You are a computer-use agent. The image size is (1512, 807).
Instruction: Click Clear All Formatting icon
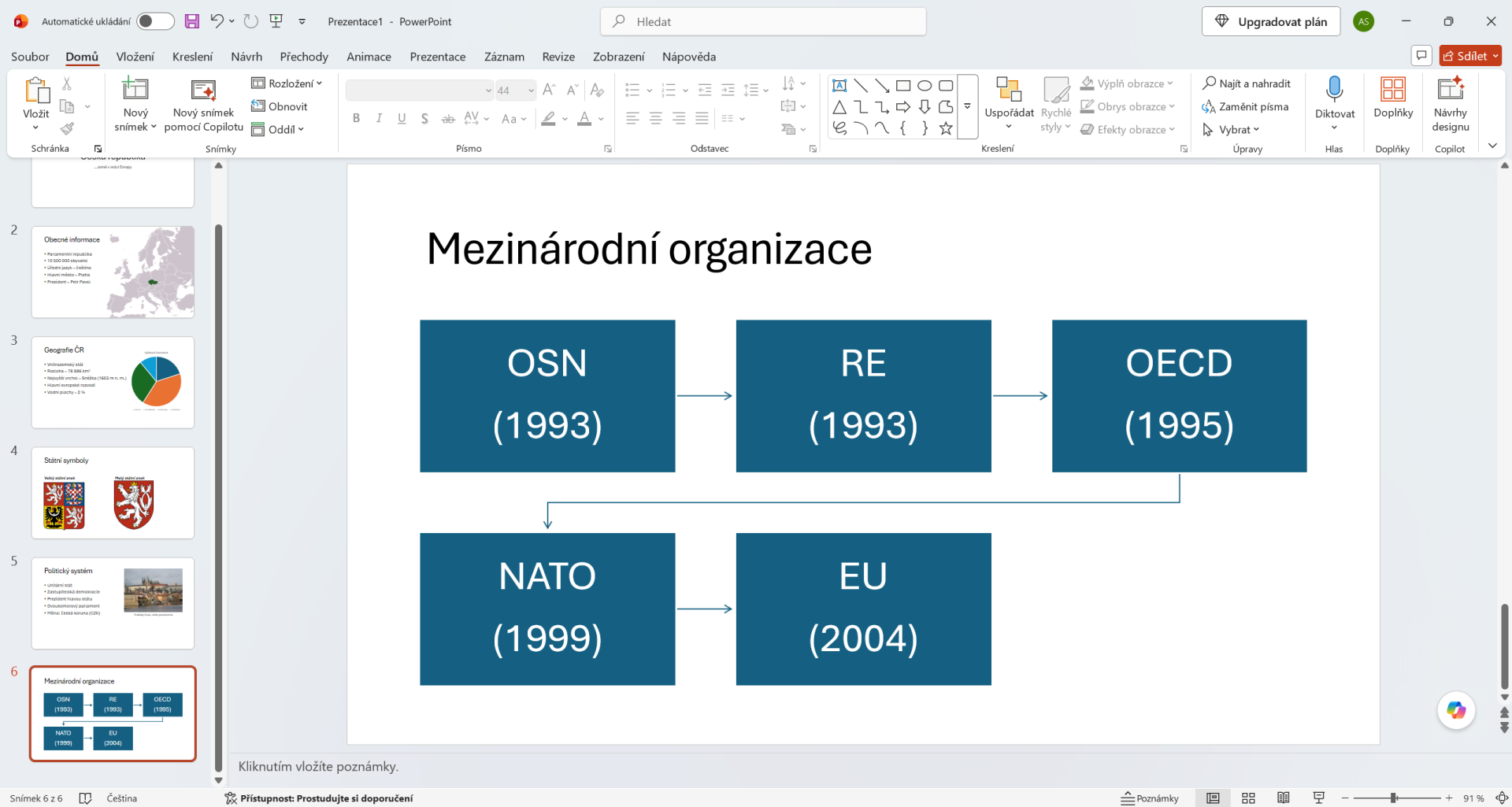pyautogui.click(x=597, y=90)
